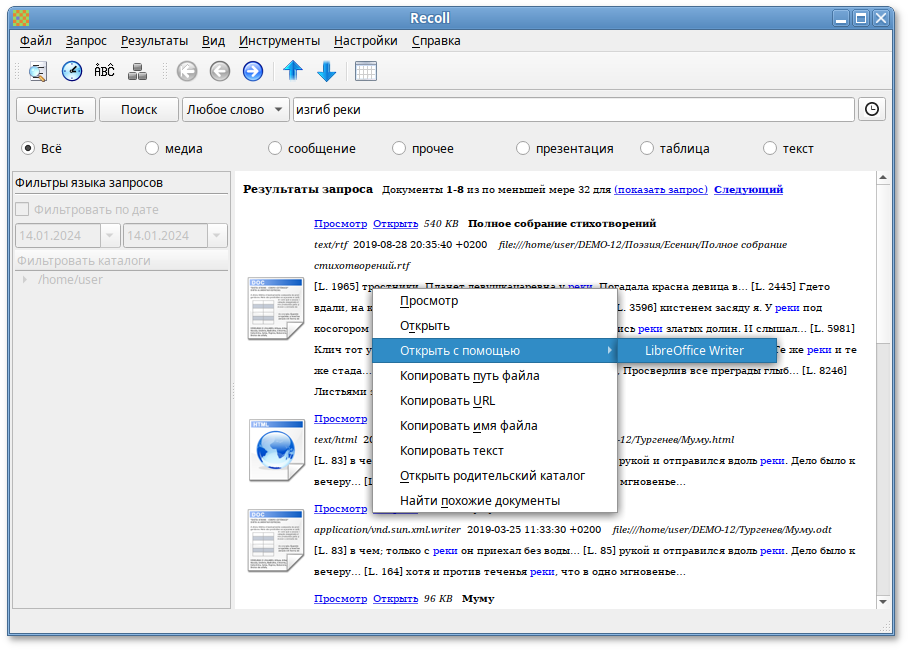Viewport: 908px width, 650px height.
Task: Choose 'Копировать путь файла' in context menu
Action: 469,376
